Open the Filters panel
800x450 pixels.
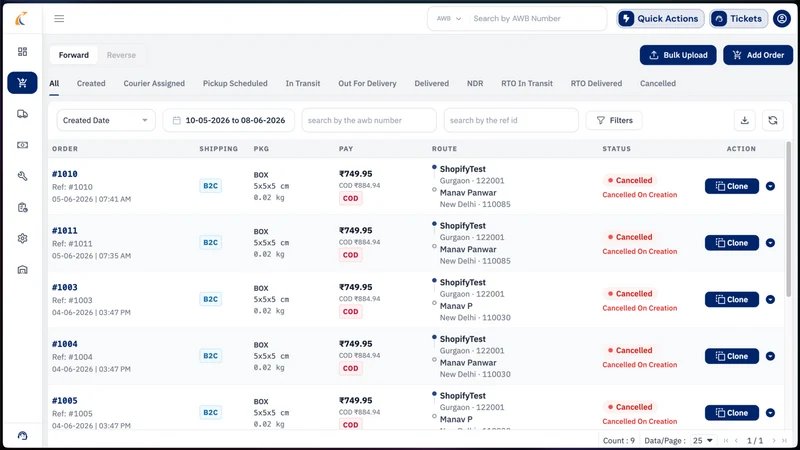point(614,120)
